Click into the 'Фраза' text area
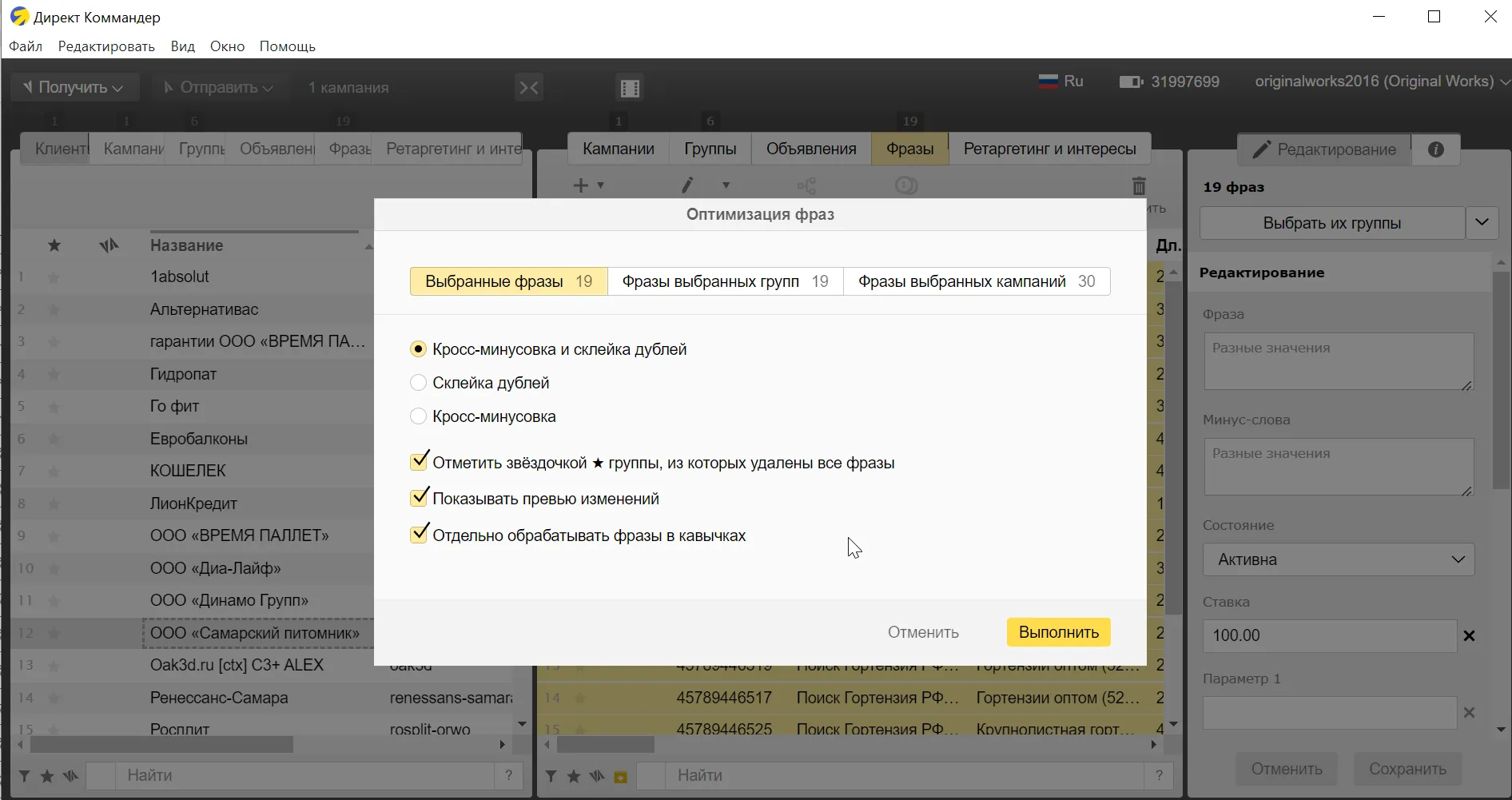1512x800 pixels. [1339, 361]
